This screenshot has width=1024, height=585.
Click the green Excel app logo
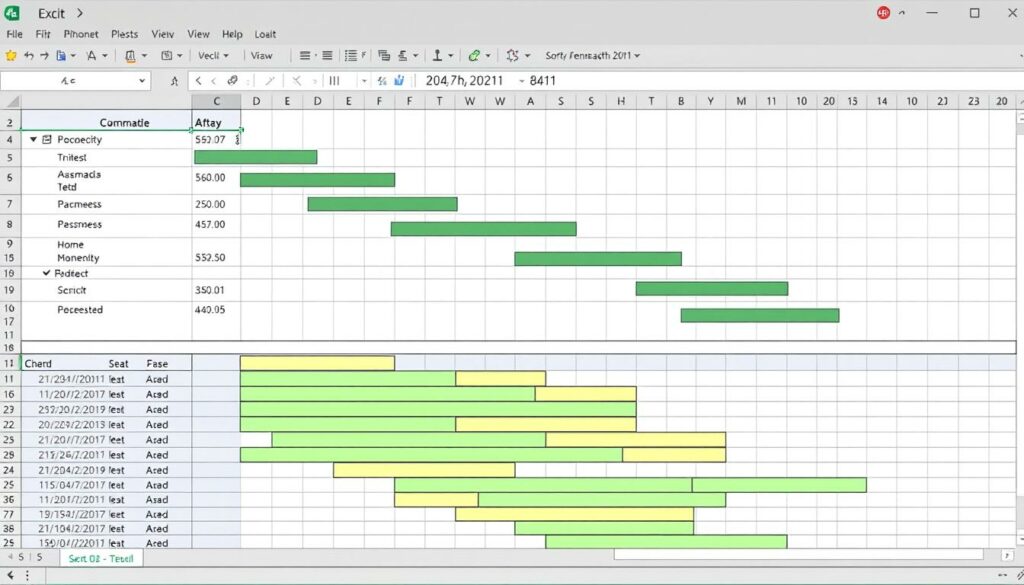click(x=12, y=13)
